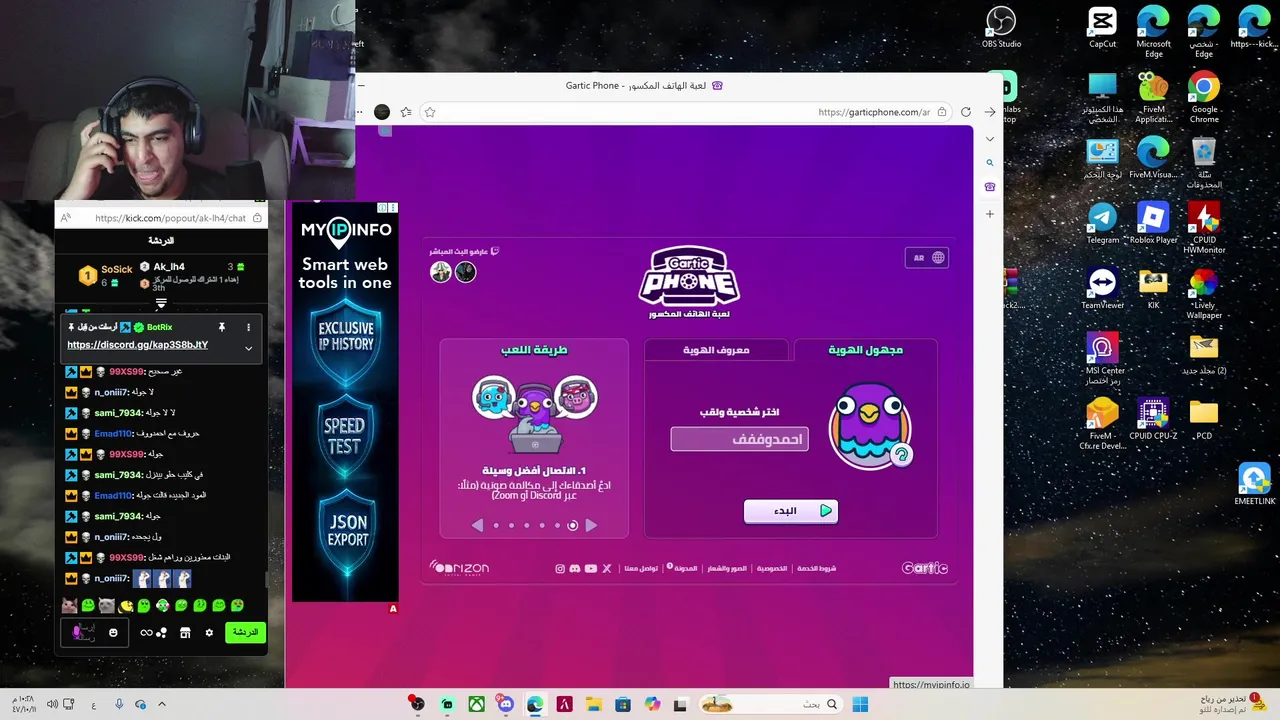
Task: Click the nickname input field احمدوففف
Action: [x=740, y=439]
